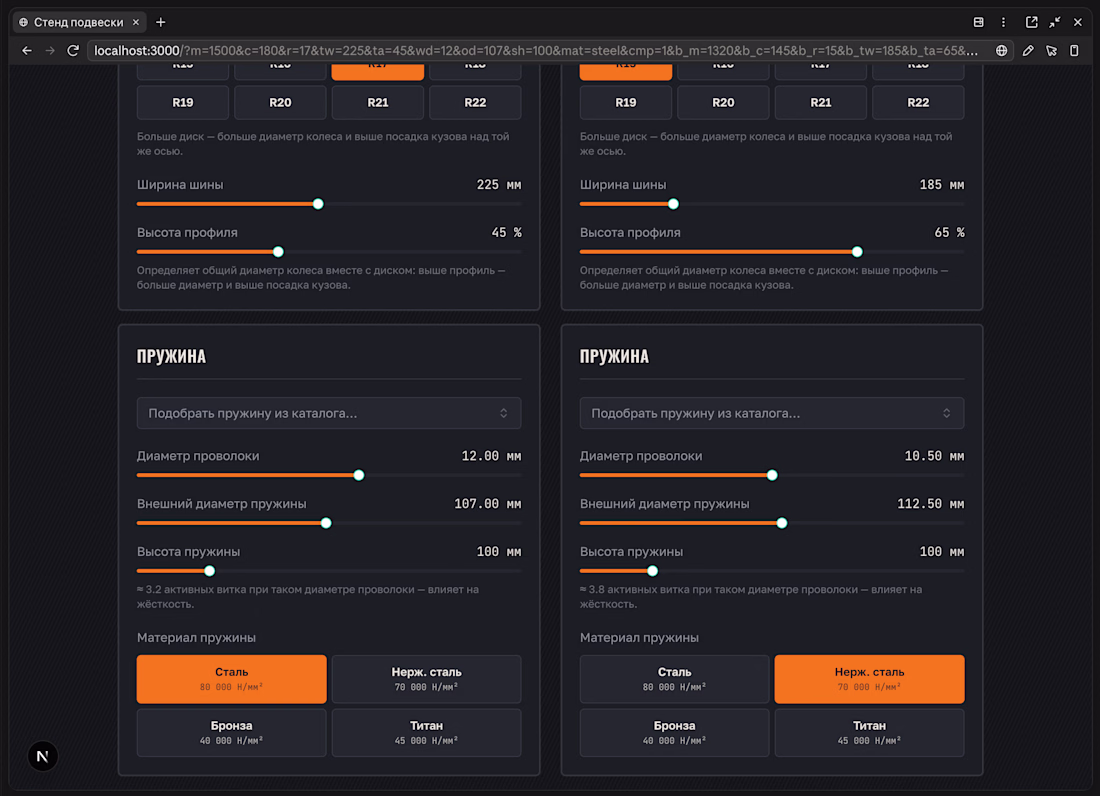Select R19 rim in the right panel
The width and height of the screenshot is (1100, 796).
click(x=626, y=102)
